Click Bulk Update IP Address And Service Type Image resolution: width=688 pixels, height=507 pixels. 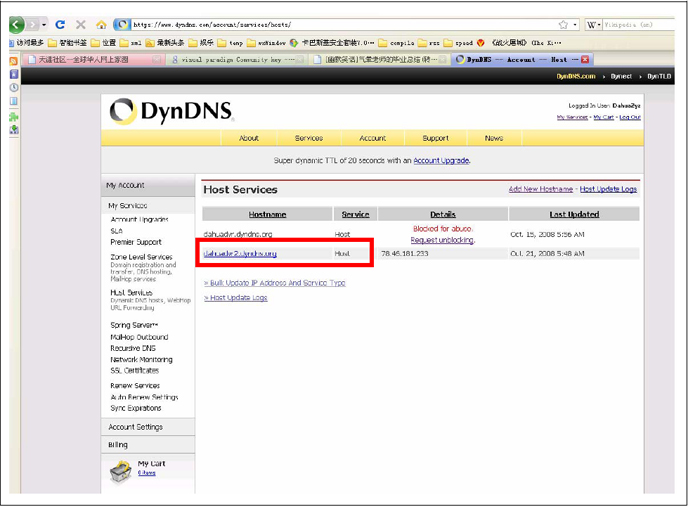275,283
